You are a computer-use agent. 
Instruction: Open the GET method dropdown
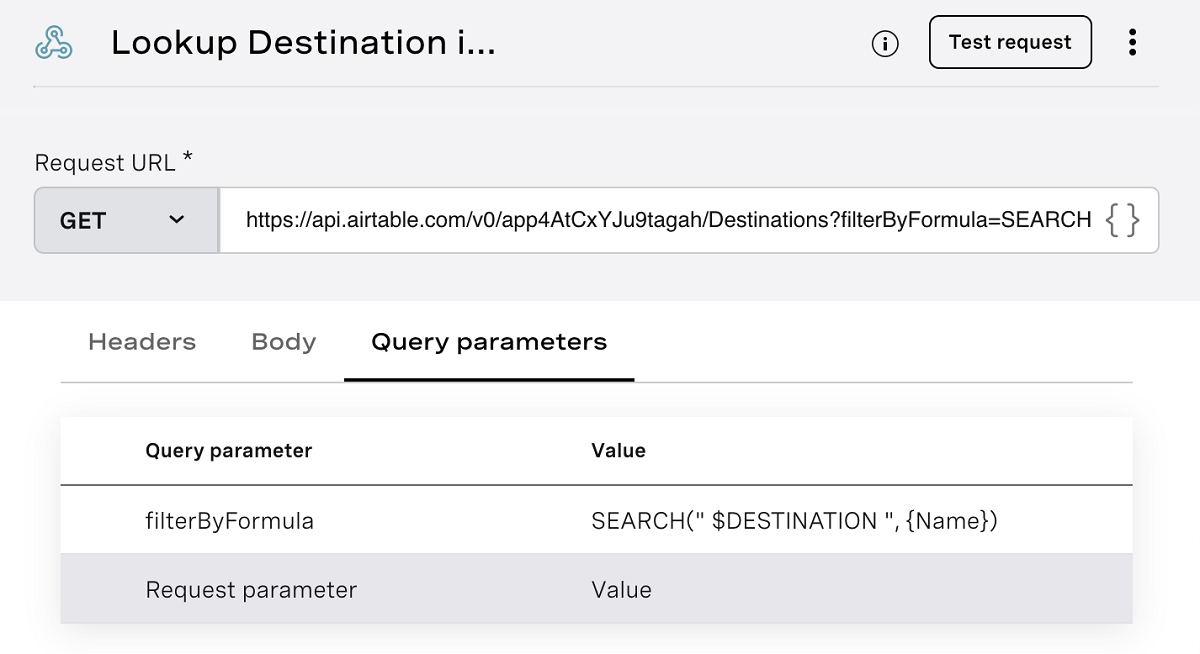[x=126, y=220]
